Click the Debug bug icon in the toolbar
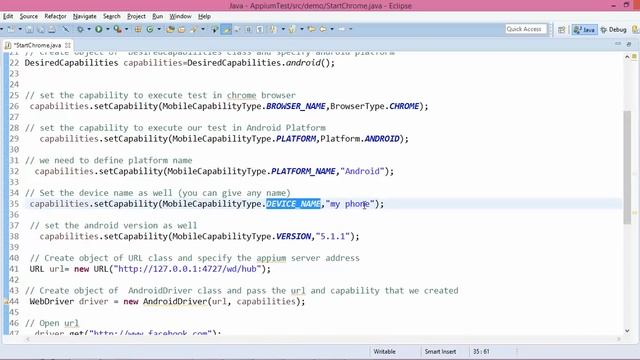640x360 pixels. click(x=80, y=29)
